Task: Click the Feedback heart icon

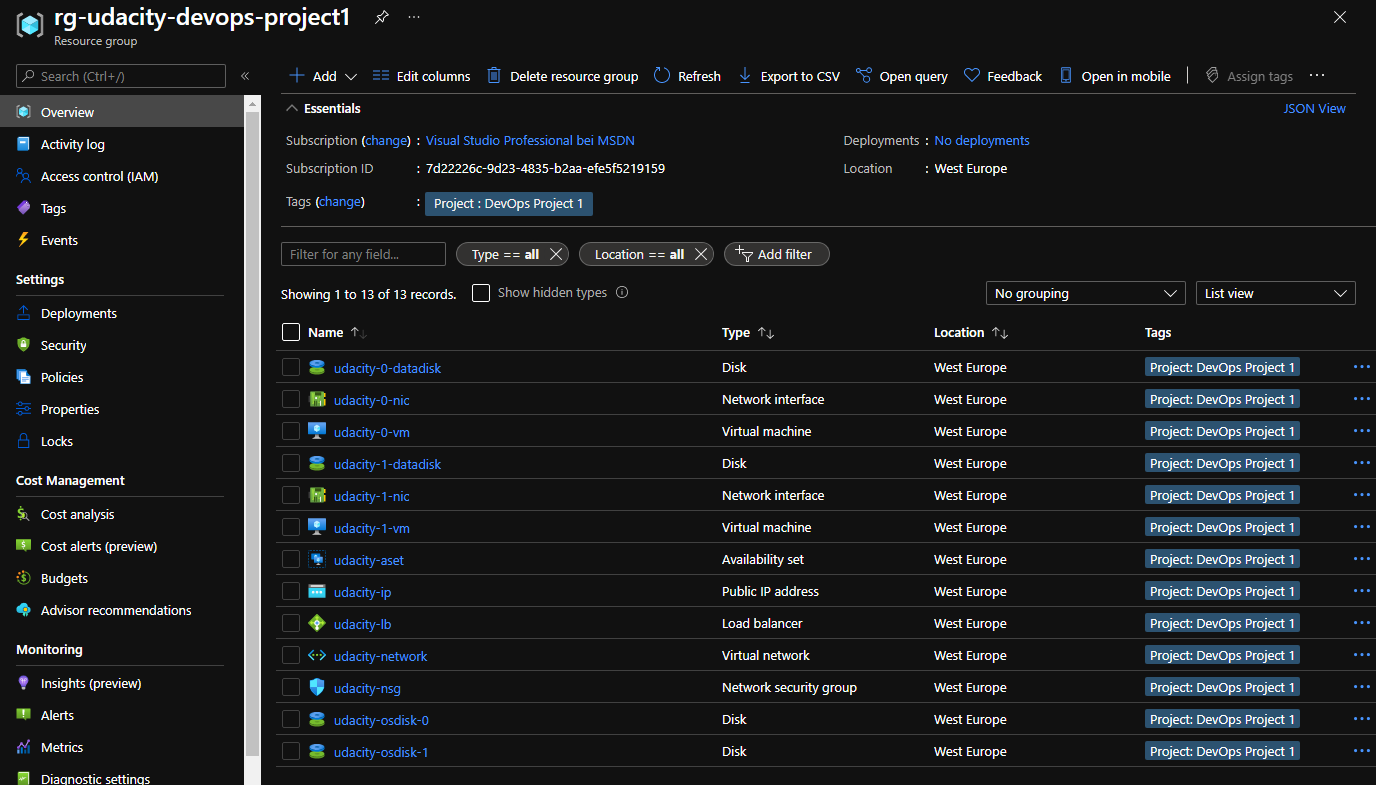Action: [x=972, y=76]
